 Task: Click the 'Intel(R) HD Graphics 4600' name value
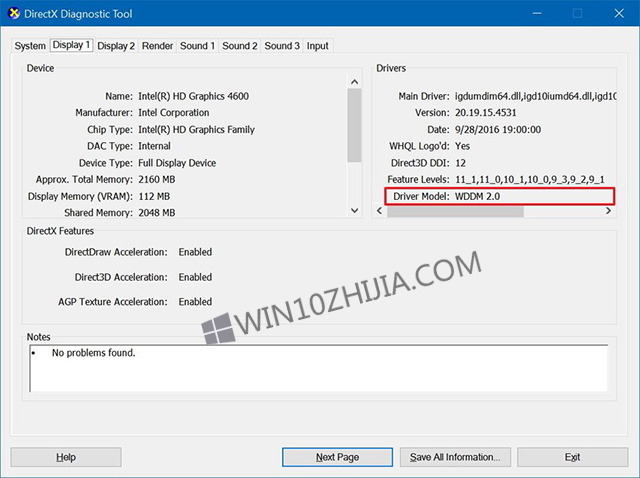pos(193,96)
